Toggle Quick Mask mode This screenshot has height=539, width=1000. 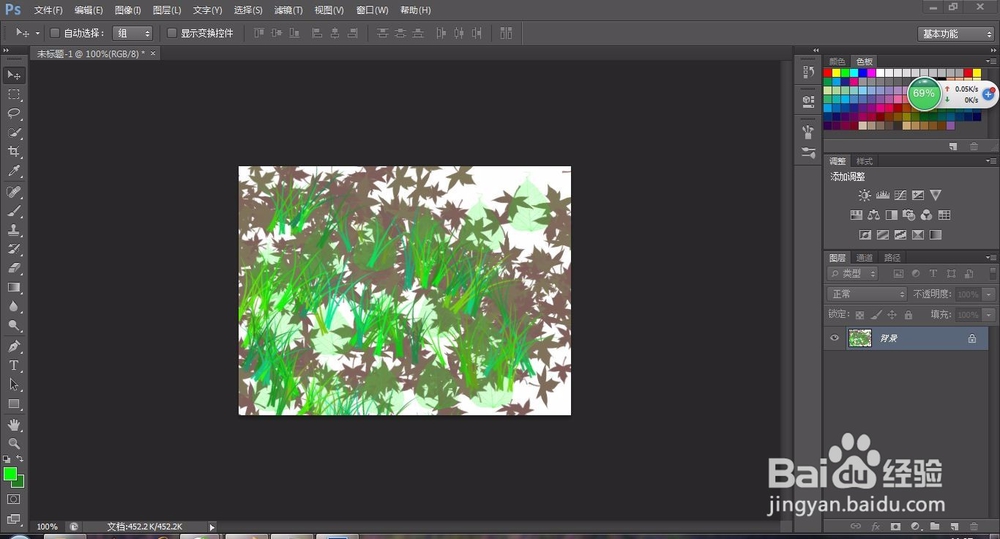[14, 499]
